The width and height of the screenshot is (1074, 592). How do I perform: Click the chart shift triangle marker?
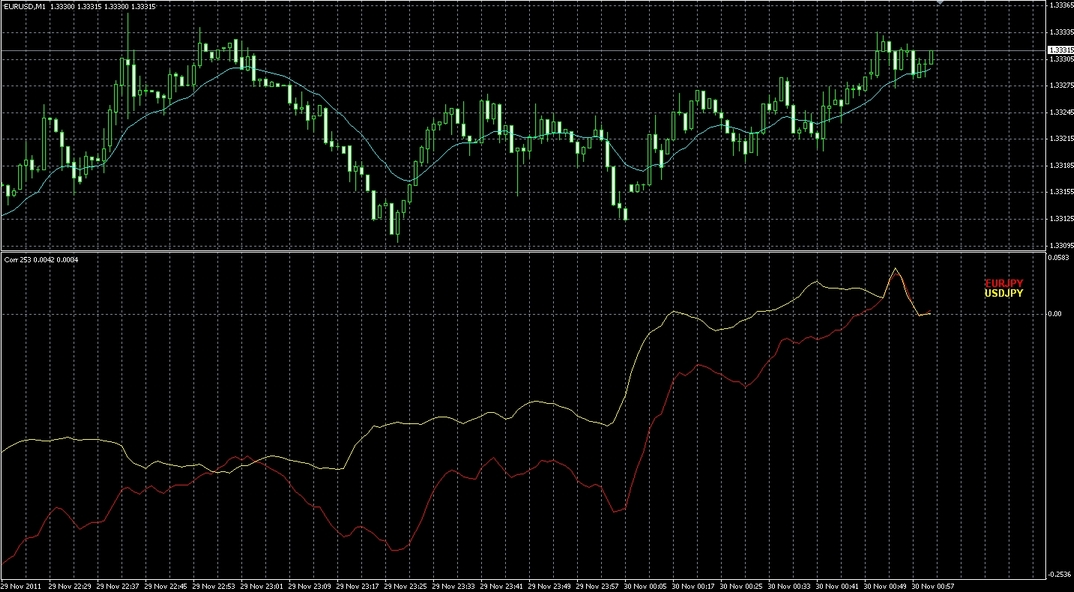click(x=940, y=2)
